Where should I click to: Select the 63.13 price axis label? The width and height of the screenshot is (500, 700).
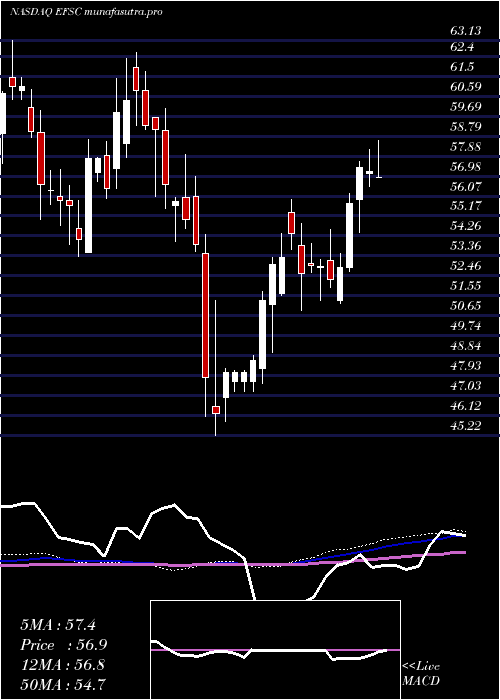tap(466, 31)
